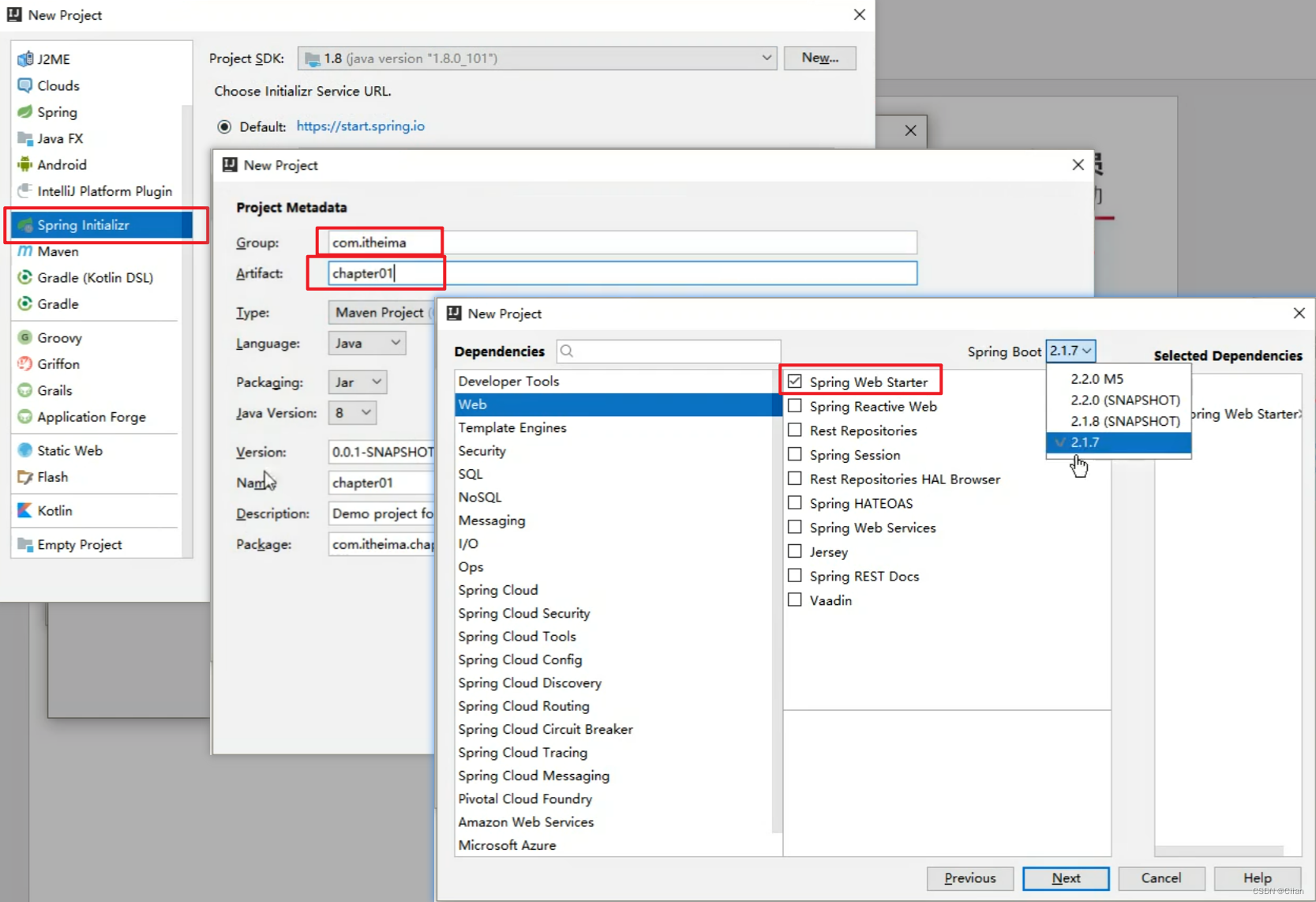The height and width of the screenshot is (902, 1316).
Task: Click the Dependencies search field
Action: point(669,351)
